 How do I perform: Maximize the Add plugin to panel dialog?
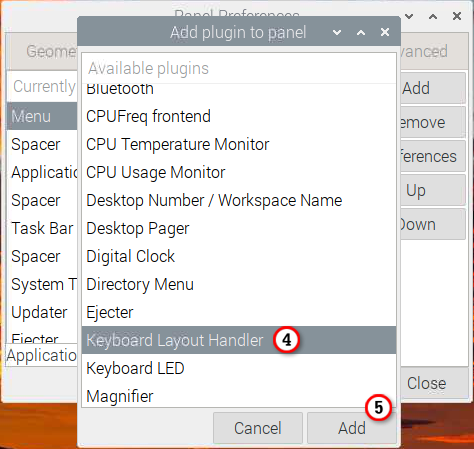coord(361,32)
